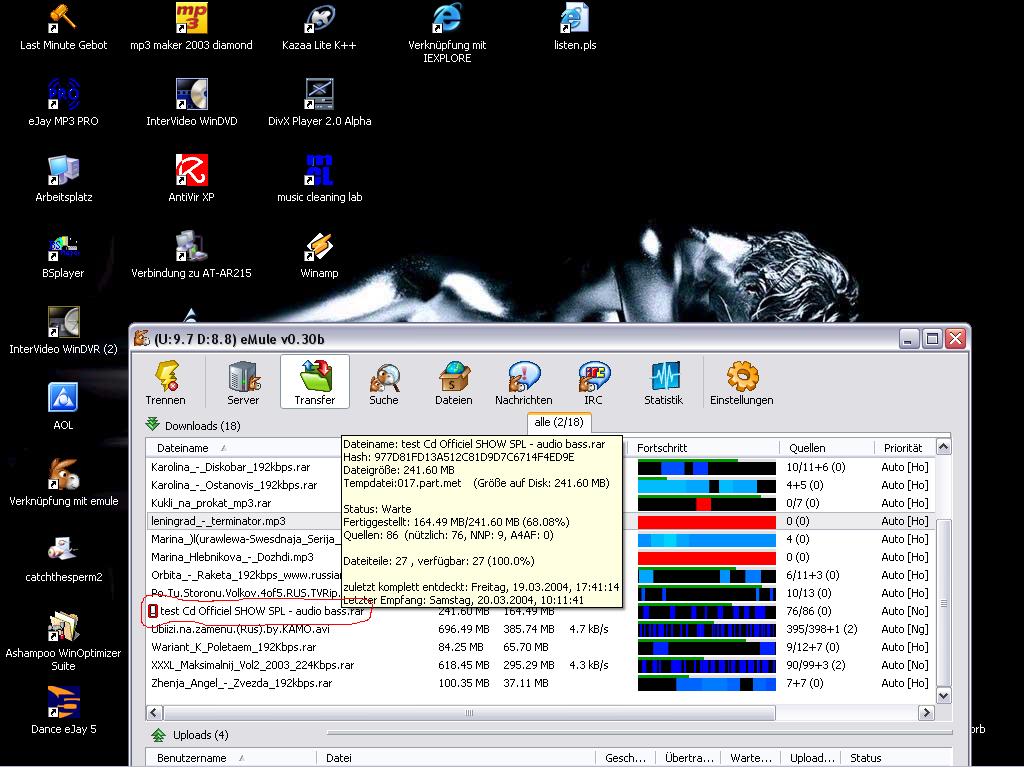Click the Fortschritt progress bar of XXXL_Maksimalnij
1024x768 pixels.
click(706, 665)
